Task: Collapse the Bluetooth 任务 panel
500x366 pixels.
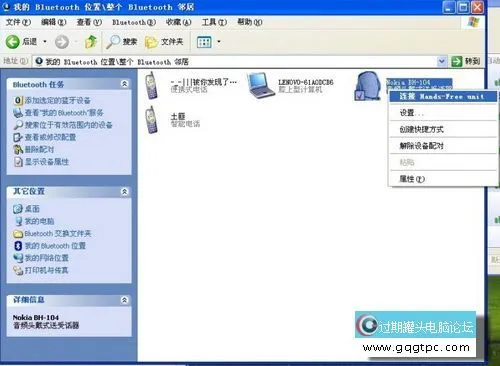Action: [x=124, y=84]
